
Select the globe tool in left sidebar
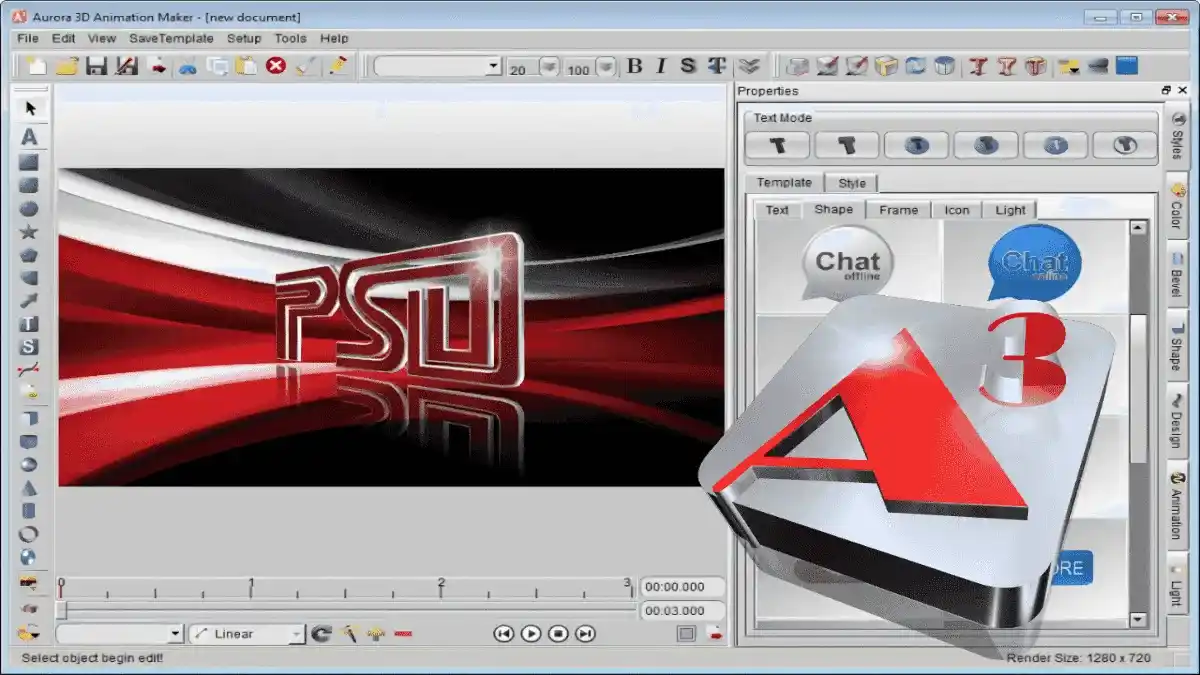(x=29, y=557)
